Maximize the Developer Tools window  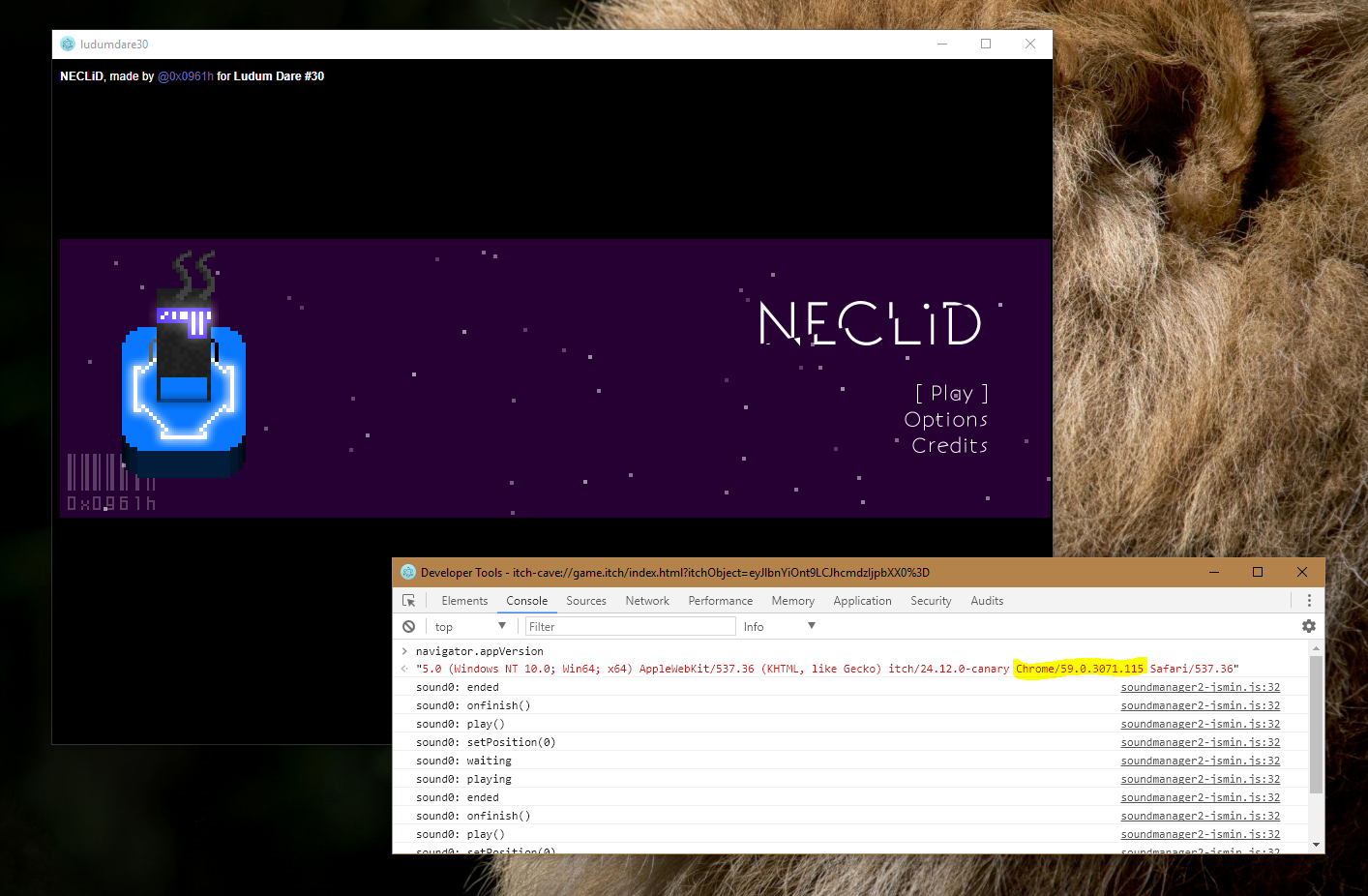[x=1258, y=573]
